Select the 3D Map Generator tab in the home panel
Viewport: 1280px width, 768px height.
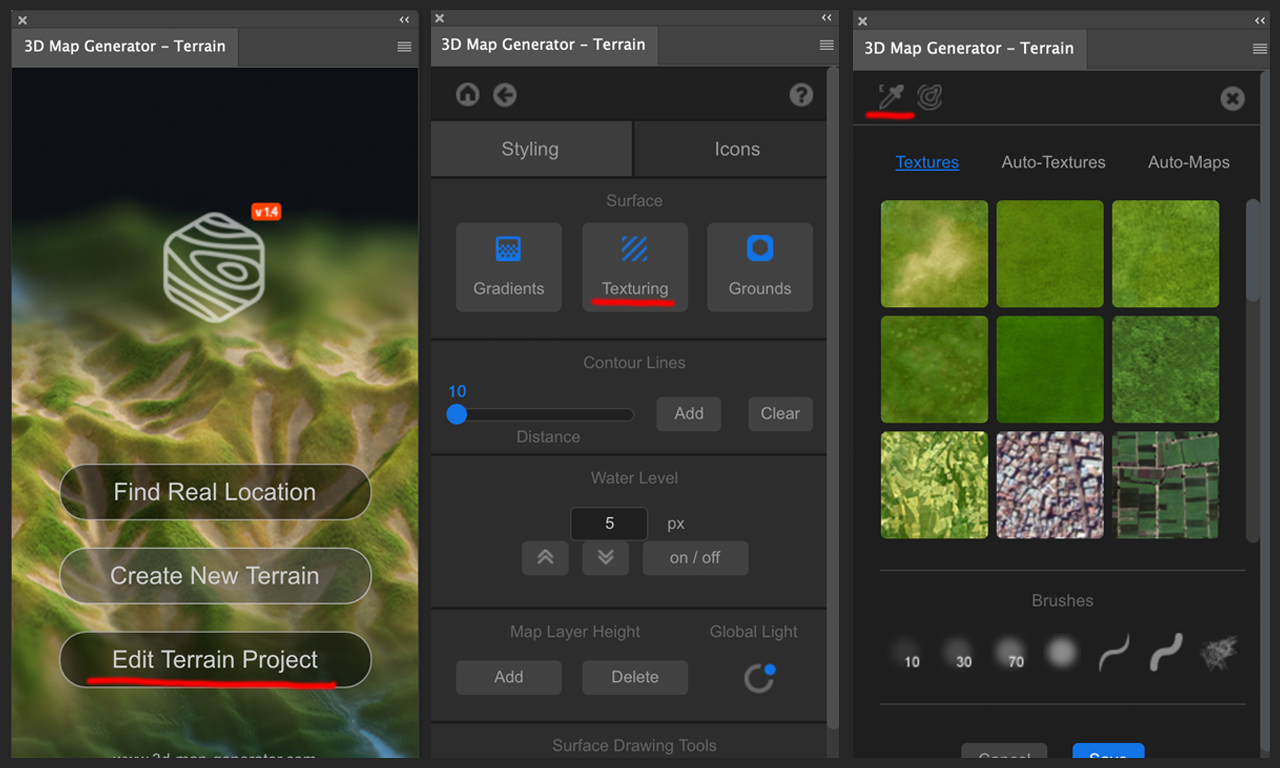(125, 47)
